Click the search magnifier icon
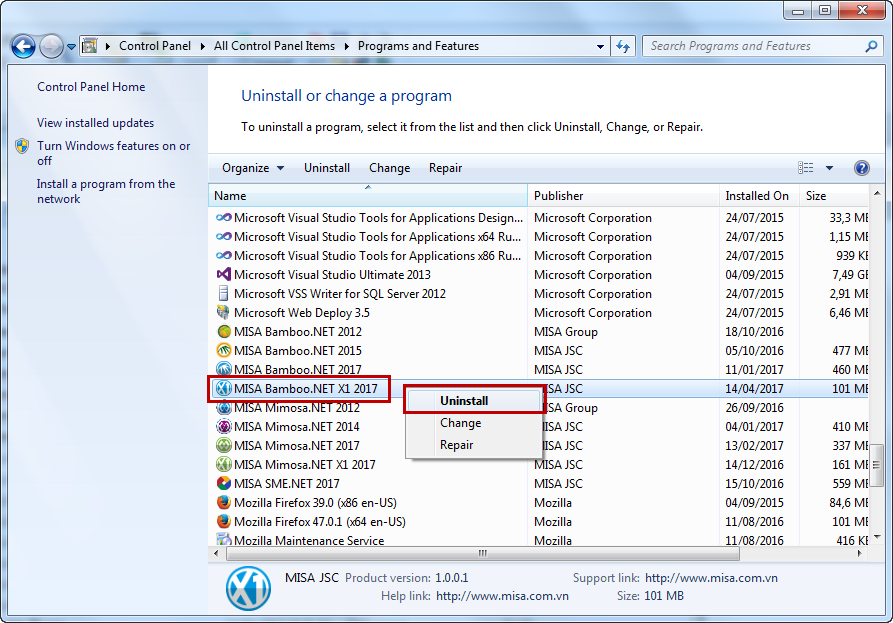The width and height of the screenshot is (893, 623). [x=871, y=46]
